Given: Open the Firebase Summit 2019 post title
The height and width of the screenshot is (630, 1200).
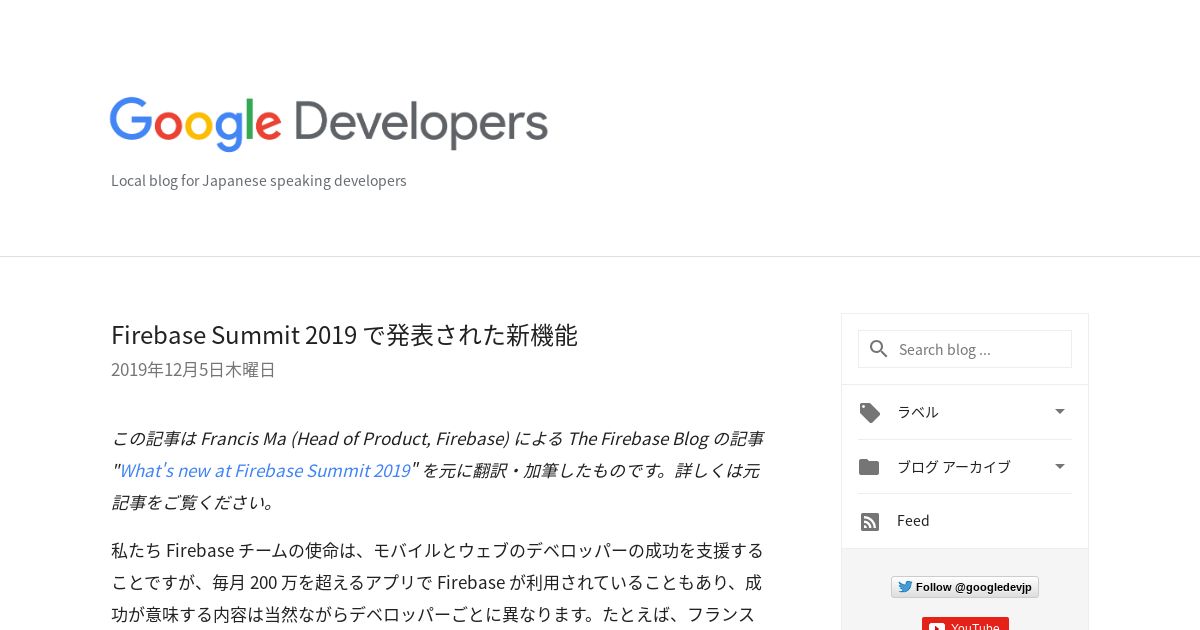Looking at the screenshot, I should (344, 335).
